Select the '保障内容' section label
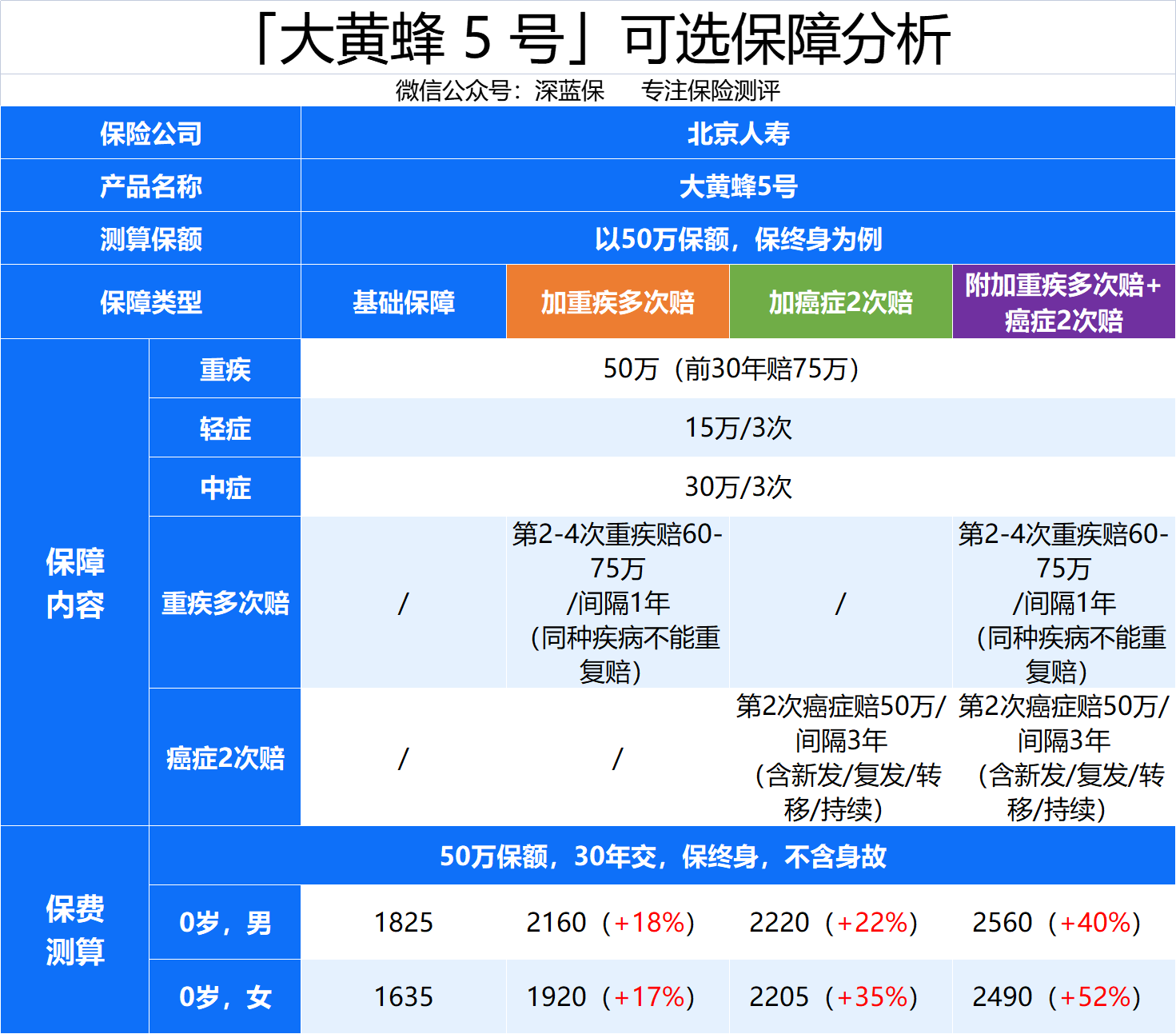This screenshot has width=1176, height=1034. click(75, 582)
